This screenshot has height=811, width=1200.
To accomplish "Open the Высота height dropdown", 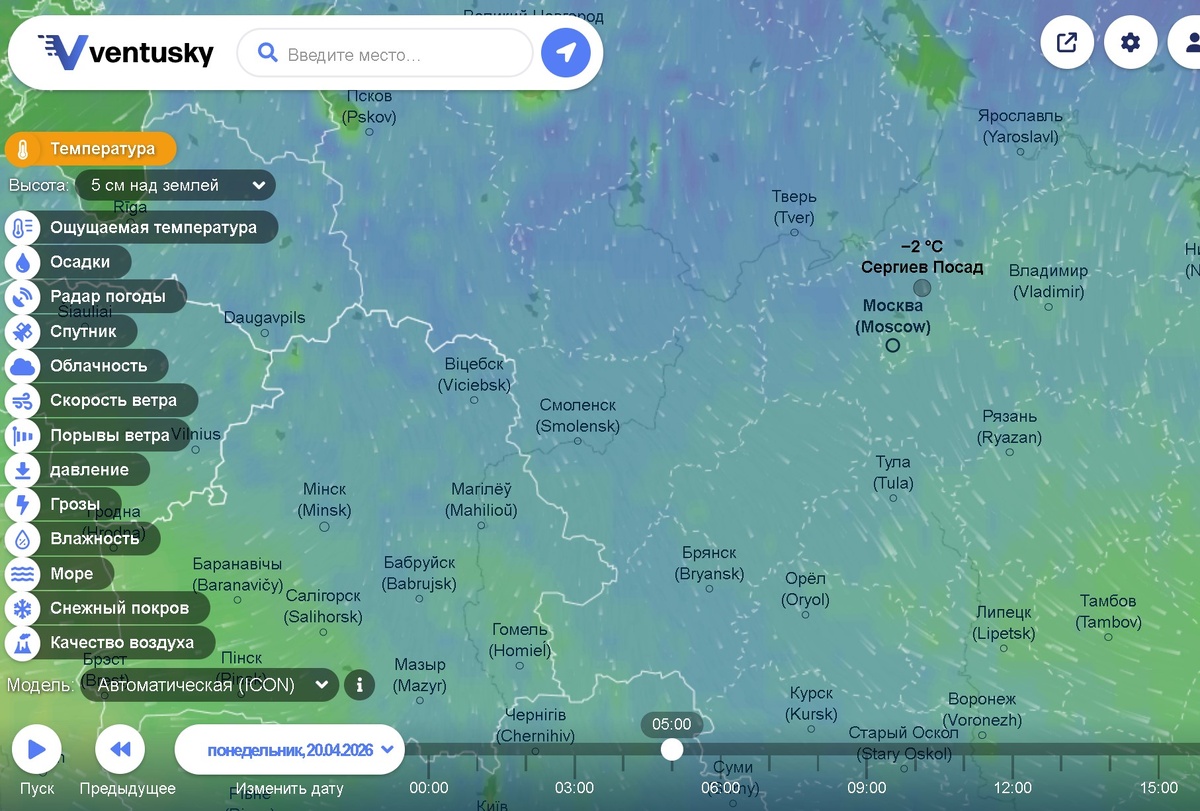I will pyautogui.click(x=175, y=185).
